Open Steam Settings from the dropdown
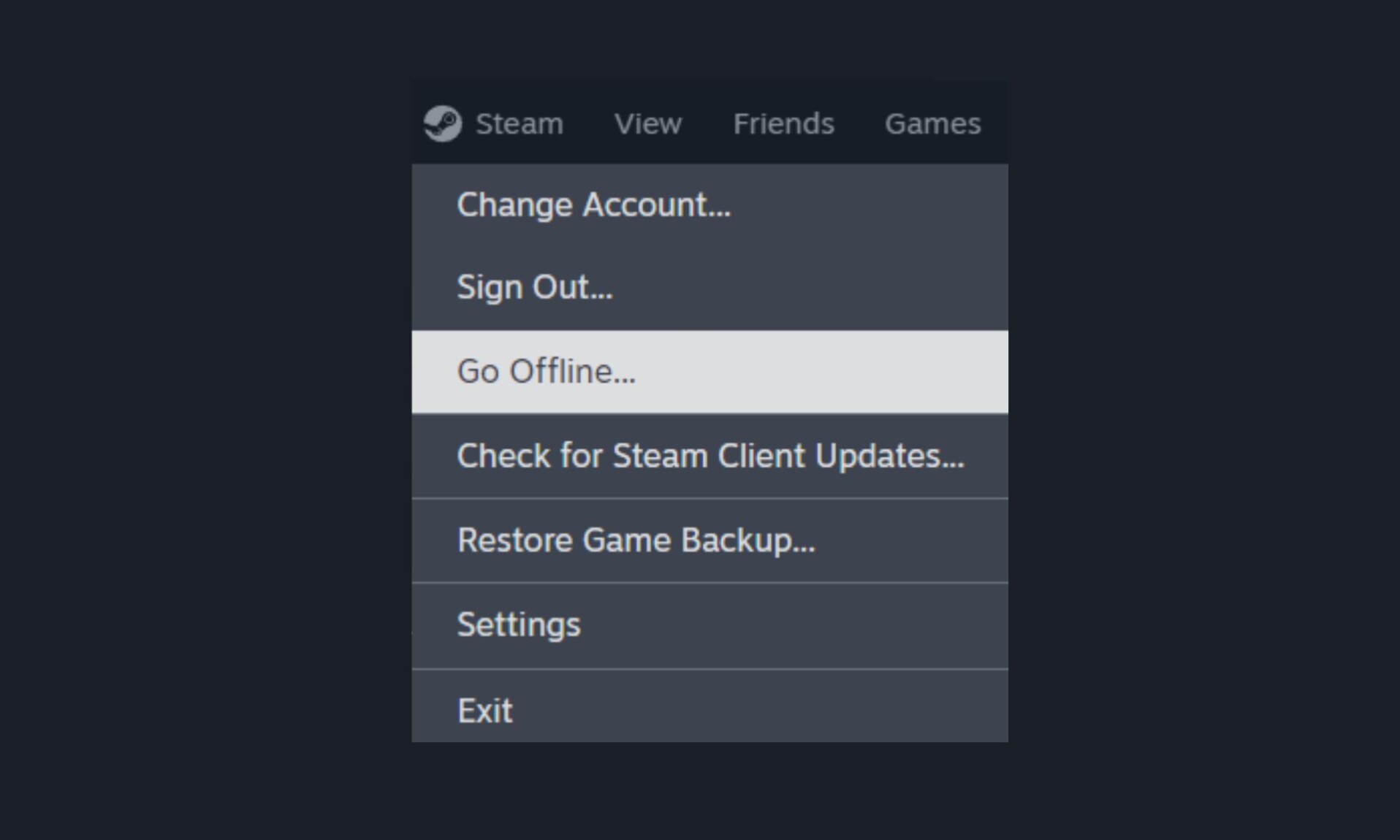Screen dimensions: 1400x840 [x=709, y=625]
